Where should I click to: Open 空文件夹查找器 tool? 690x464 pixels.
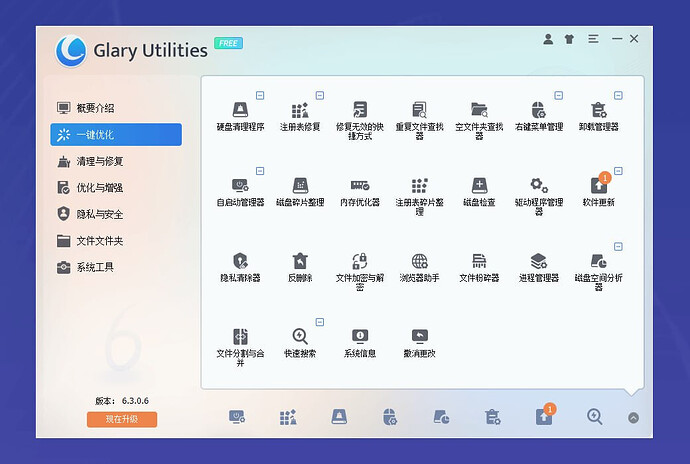tap(479, 121)
